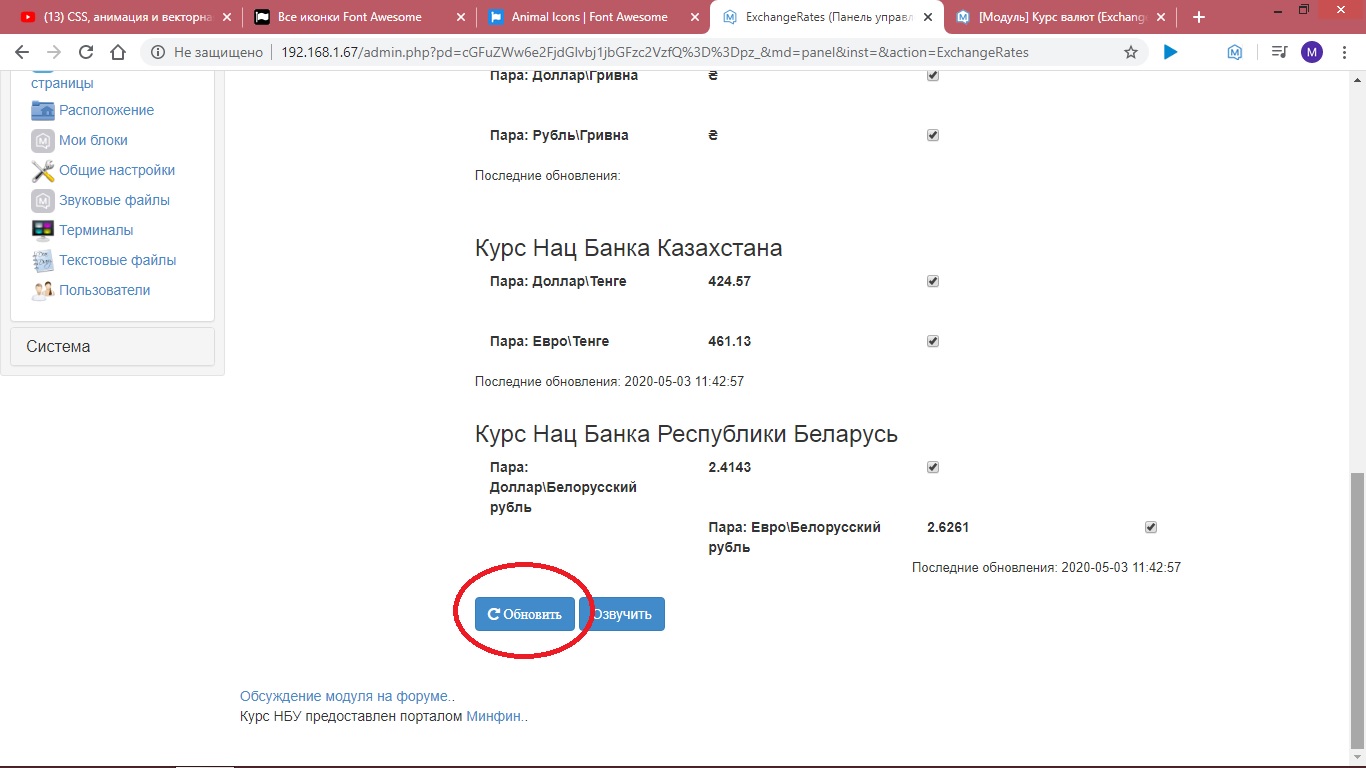1366x768 pixels.
Task: Click the Пользователи people icon
Action: (43, 290)
